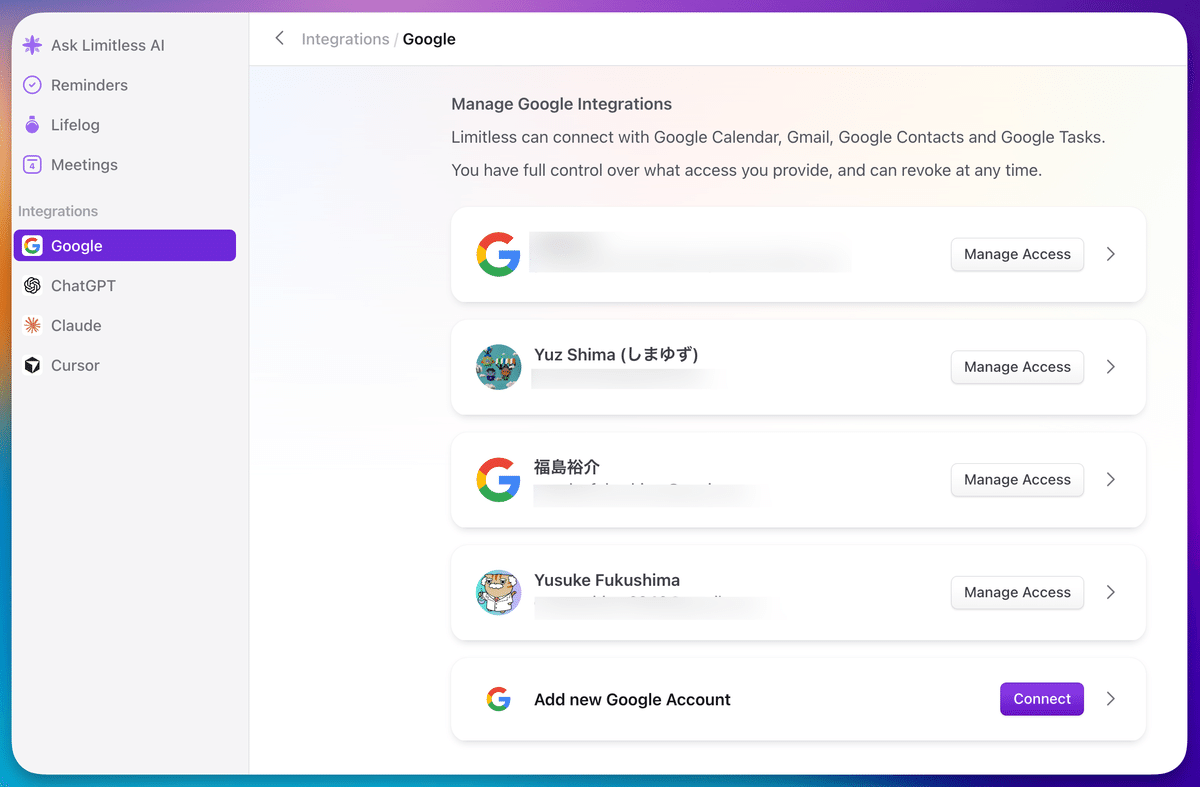Expand the 福島裕介 account chevron
The width and height of the screenshot is (1200, 787).
[1110, 480]
